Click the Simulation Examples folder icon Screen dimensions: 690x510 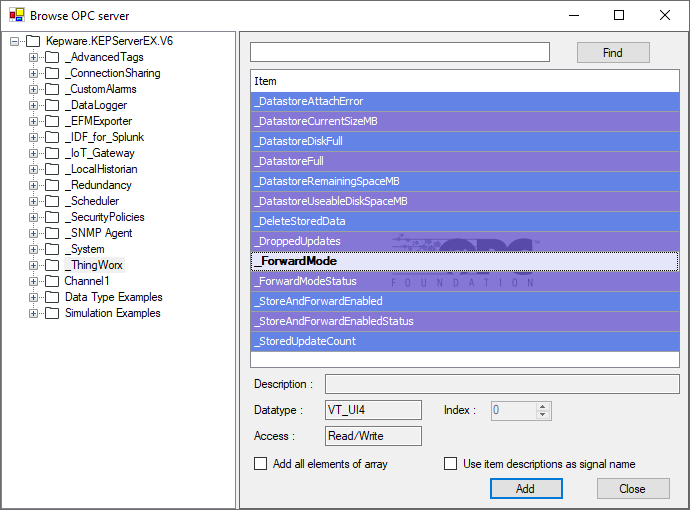(52, 313)
